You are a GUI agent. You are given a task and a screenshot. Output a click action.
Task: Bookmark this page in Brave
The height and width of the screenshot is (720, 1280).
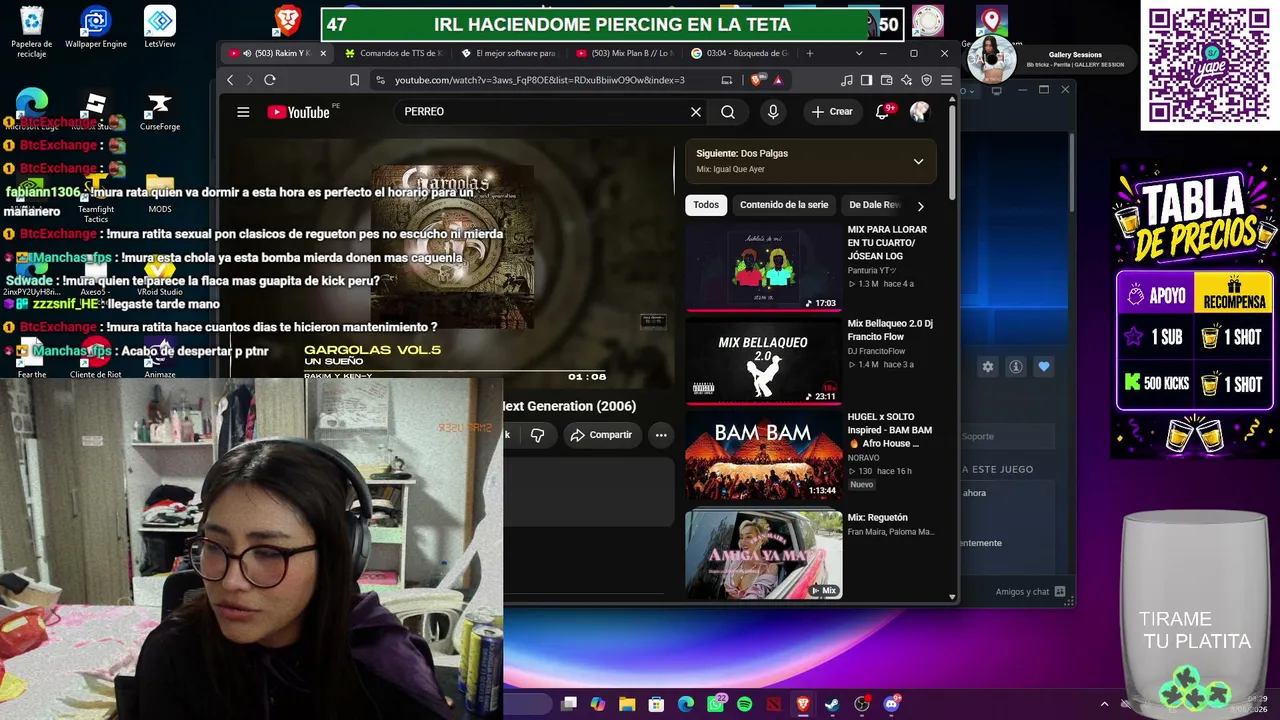[354, 80]
